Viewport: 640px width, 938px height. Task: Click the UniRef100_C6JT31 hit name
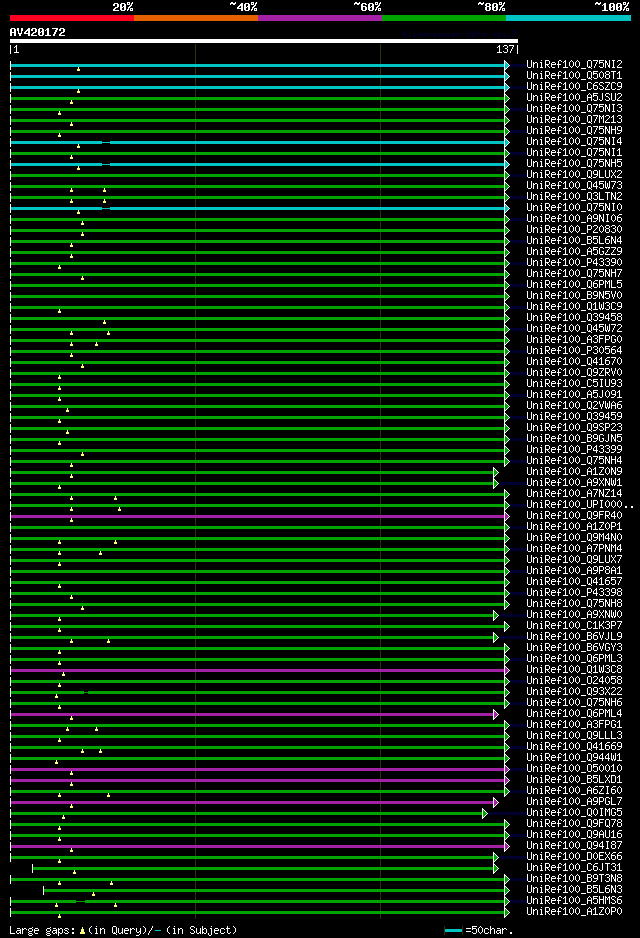click(574, 867)
